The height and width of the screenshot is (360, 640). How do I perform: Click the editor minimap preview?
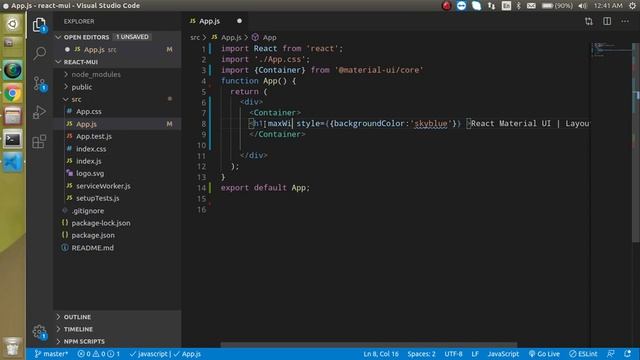click(x=611, y=49)
